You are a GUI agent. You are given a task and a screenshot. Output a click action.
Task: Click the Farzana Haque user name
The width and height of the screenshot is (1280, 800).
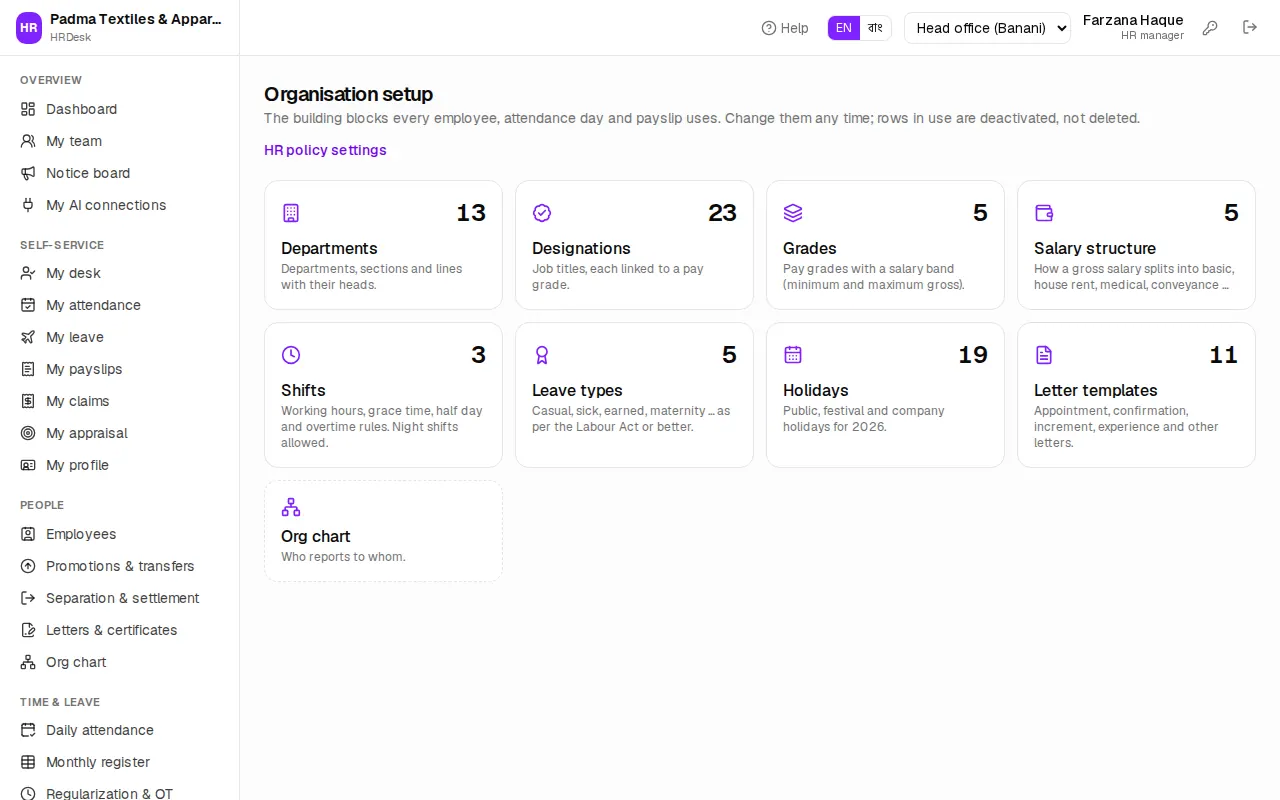pos(1133,20)
